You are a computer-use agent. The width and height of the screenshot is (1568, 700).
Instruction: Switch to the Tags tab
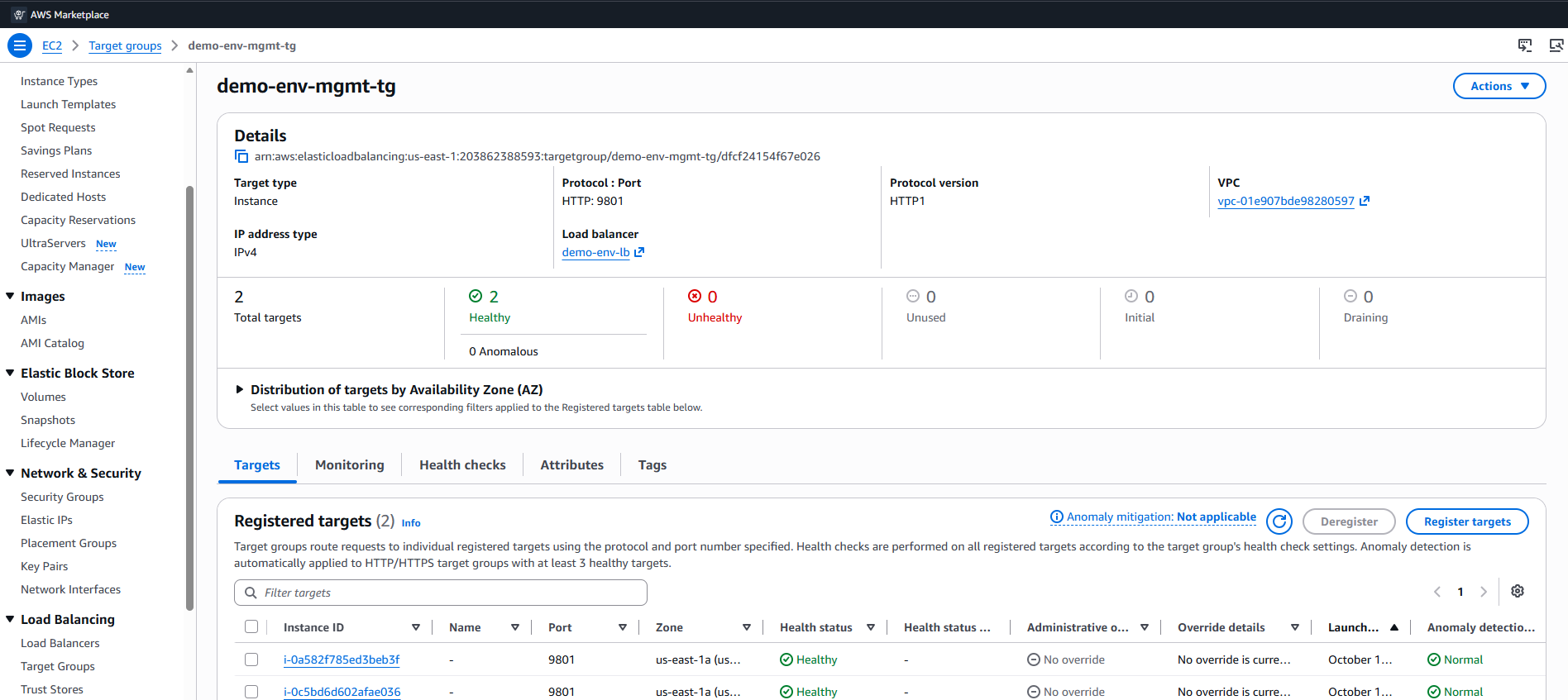[653, 465]
